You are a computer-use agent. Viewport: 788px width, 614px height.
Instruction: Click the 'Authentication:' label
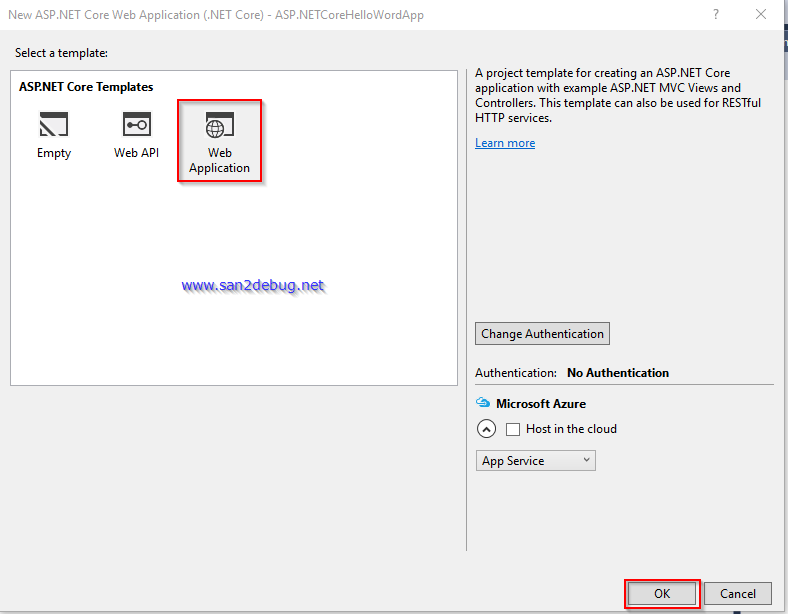click(x=516, y=373)
